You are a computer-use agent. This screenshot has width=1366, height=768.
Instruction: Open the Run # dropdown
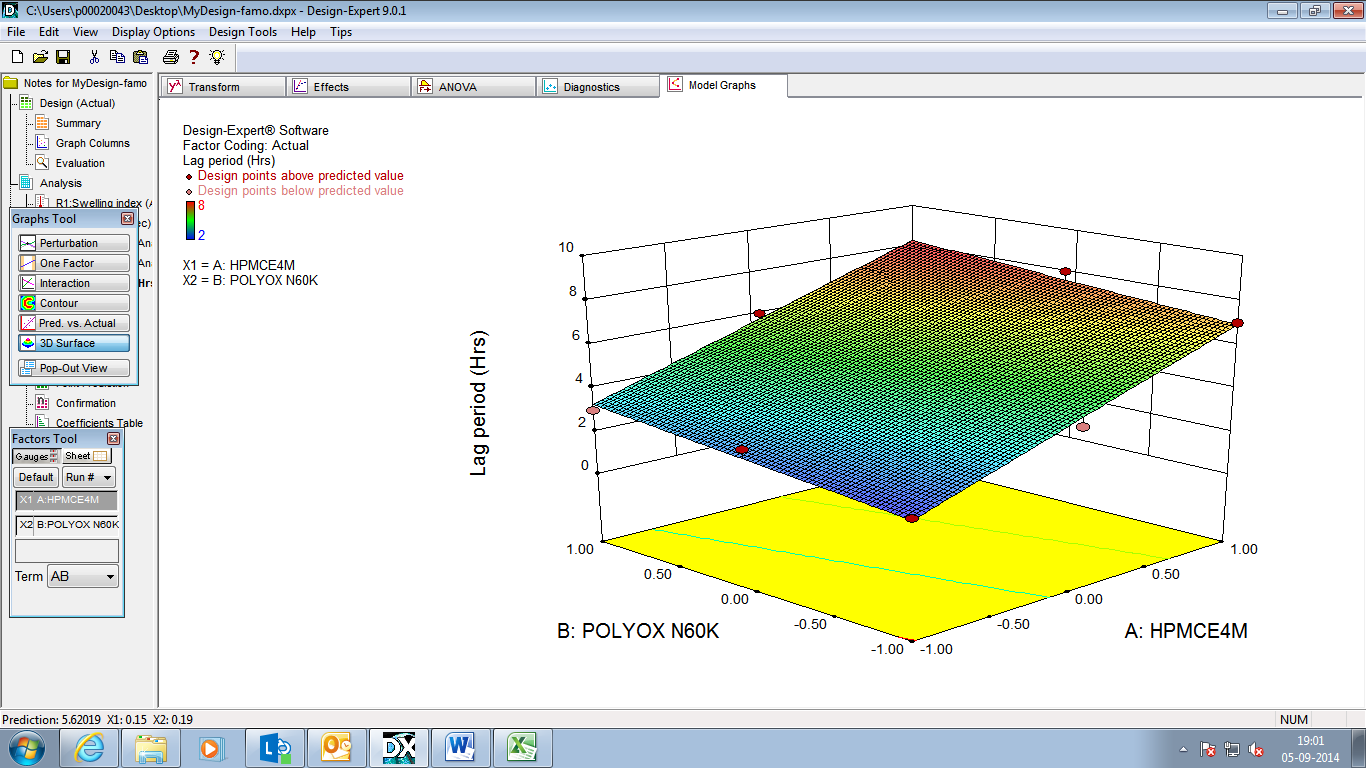tap(88, 477)
